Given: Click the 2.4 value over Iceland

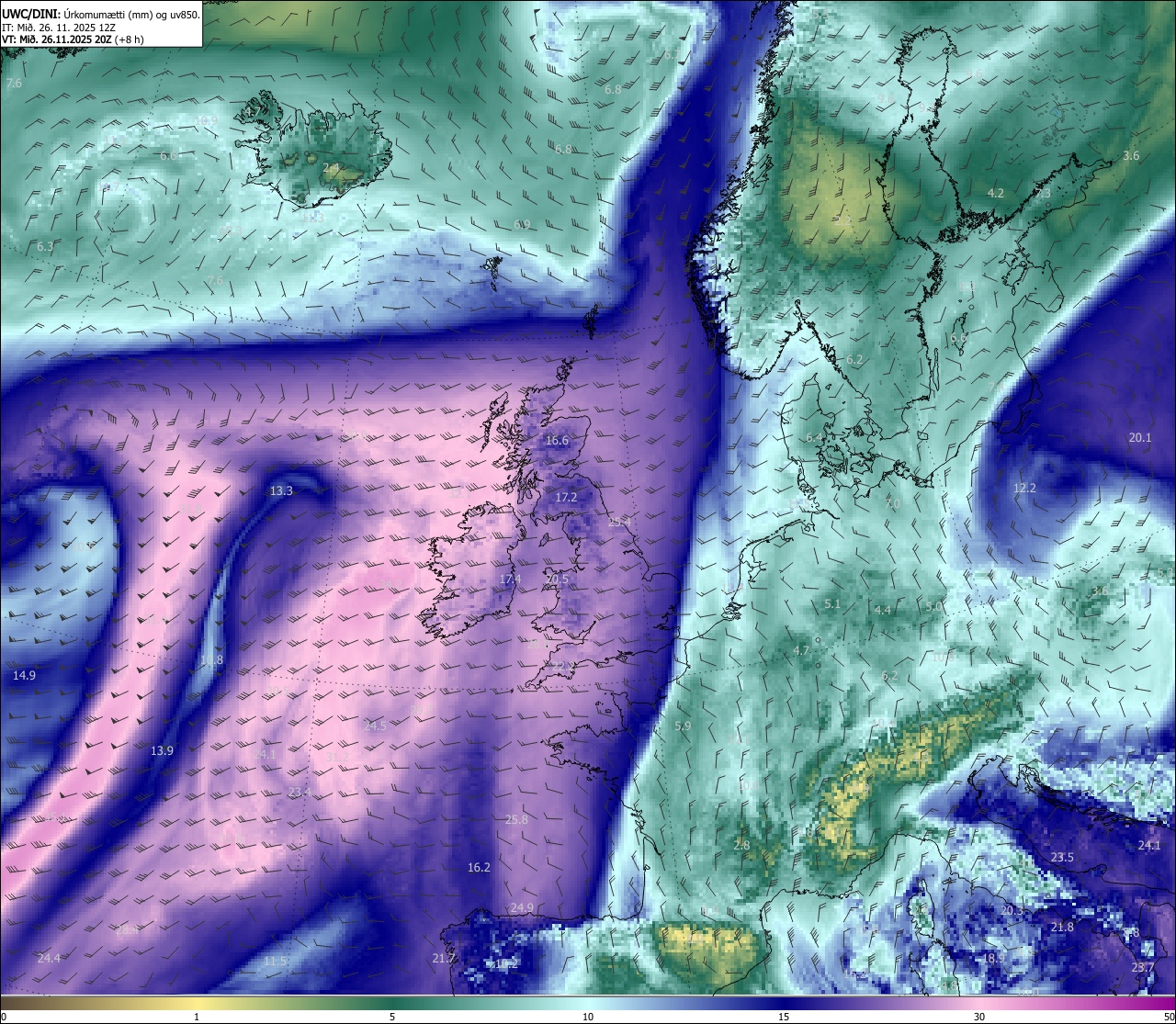Looking at the screenshot, I should 331,167.
